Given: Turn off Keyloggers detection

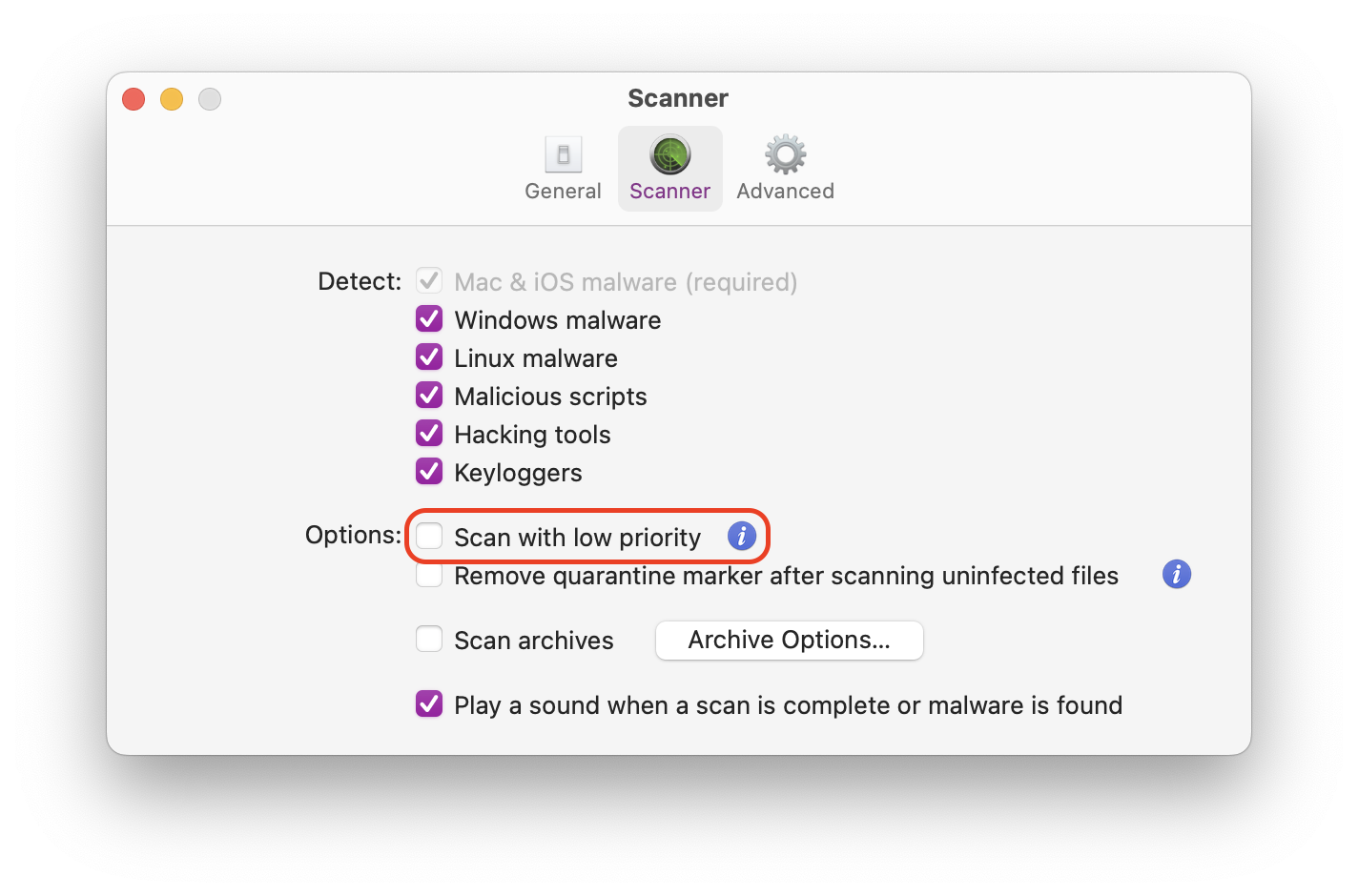Looking at the screenshot, I should pyautogui.click(x=429, y=471).
